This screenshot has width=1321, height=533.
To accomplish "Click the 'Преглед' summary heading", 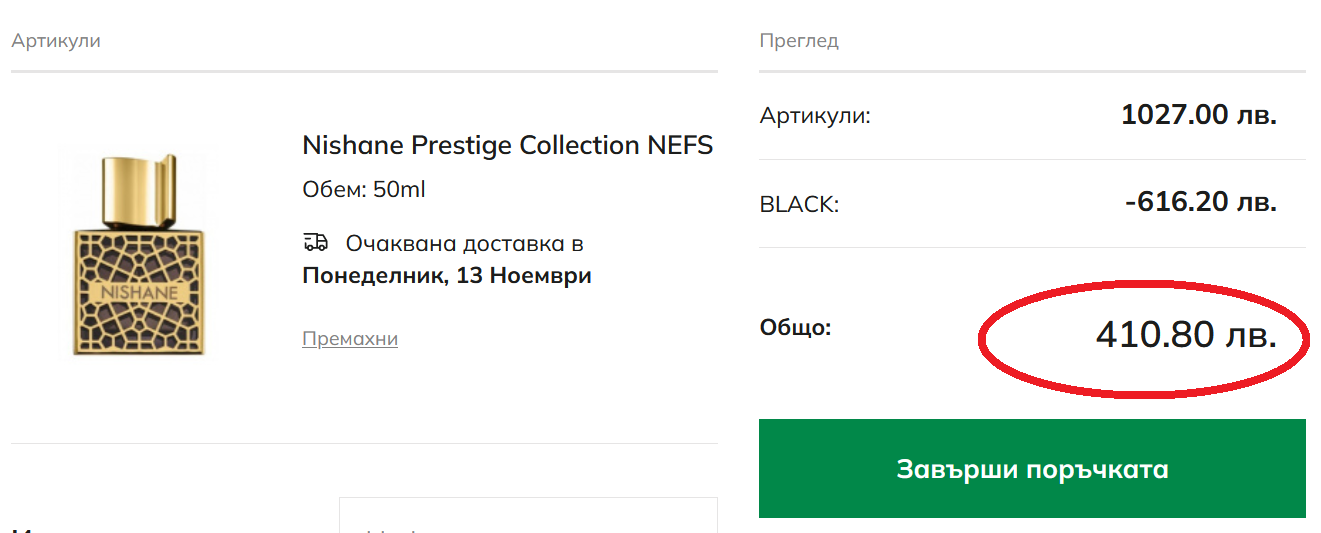I will 799,41.
